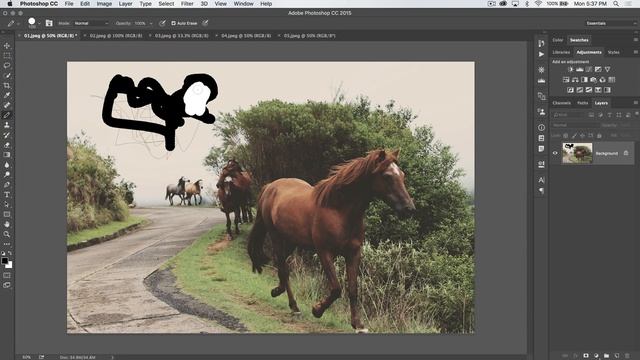Screen dimensions: 640x360
Task: Click the Background layer lock icon
Action: (626, 153)
